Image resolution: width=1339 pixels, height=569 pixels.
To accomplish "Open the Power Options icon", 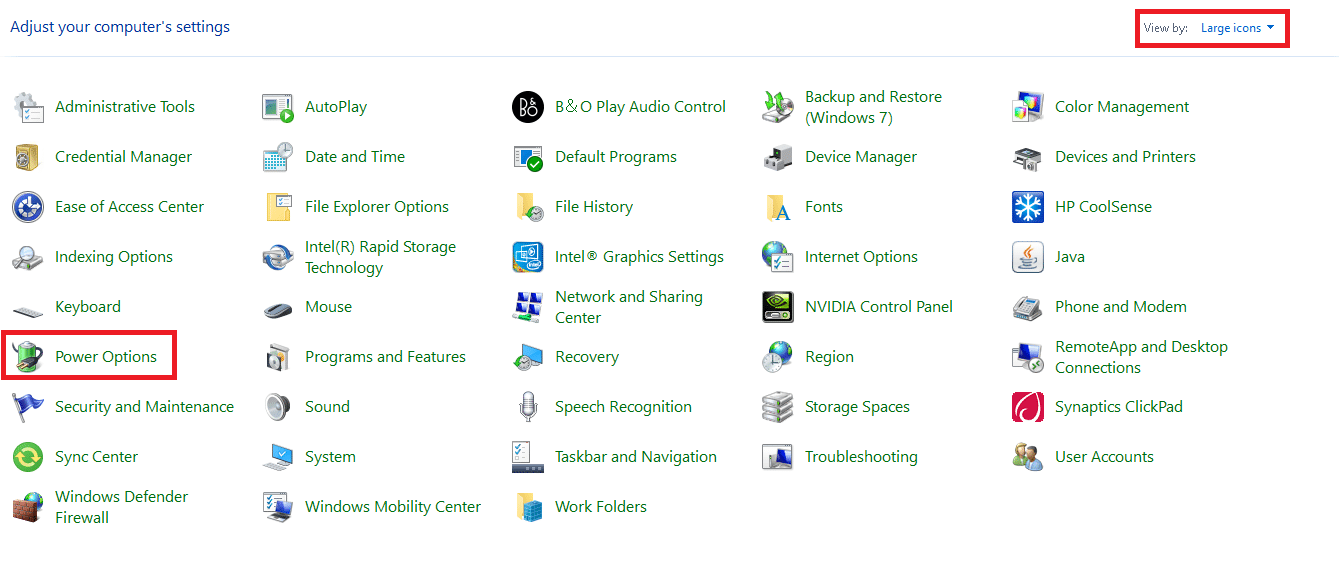I will (28, 357).
